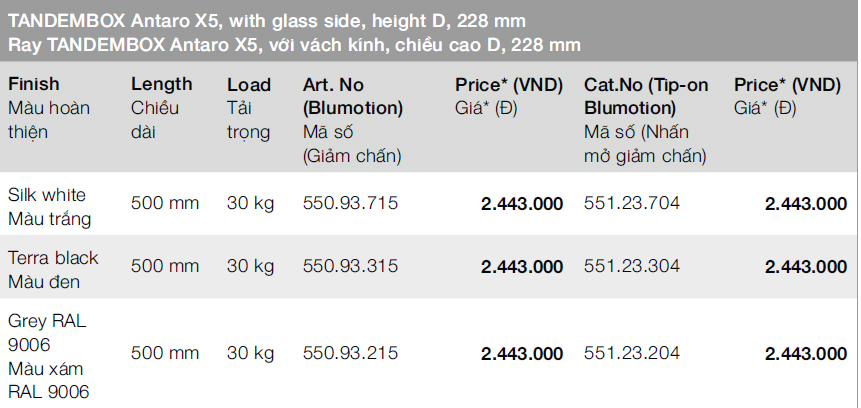The image size is (861, 408).
Task: Click the 500 mm length in Silk white row
Action: point(165,203)
